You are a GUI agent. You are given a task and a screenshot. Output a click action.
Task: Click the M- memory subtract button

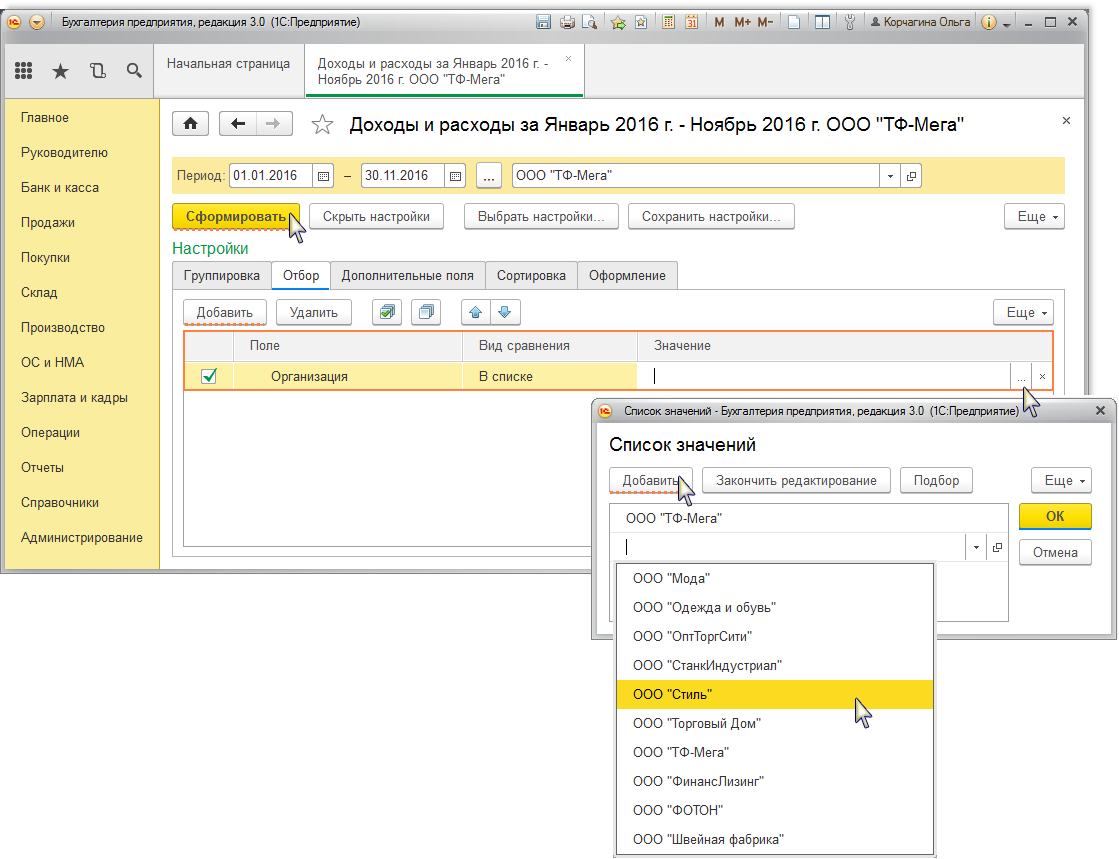[x=765, y=22]
